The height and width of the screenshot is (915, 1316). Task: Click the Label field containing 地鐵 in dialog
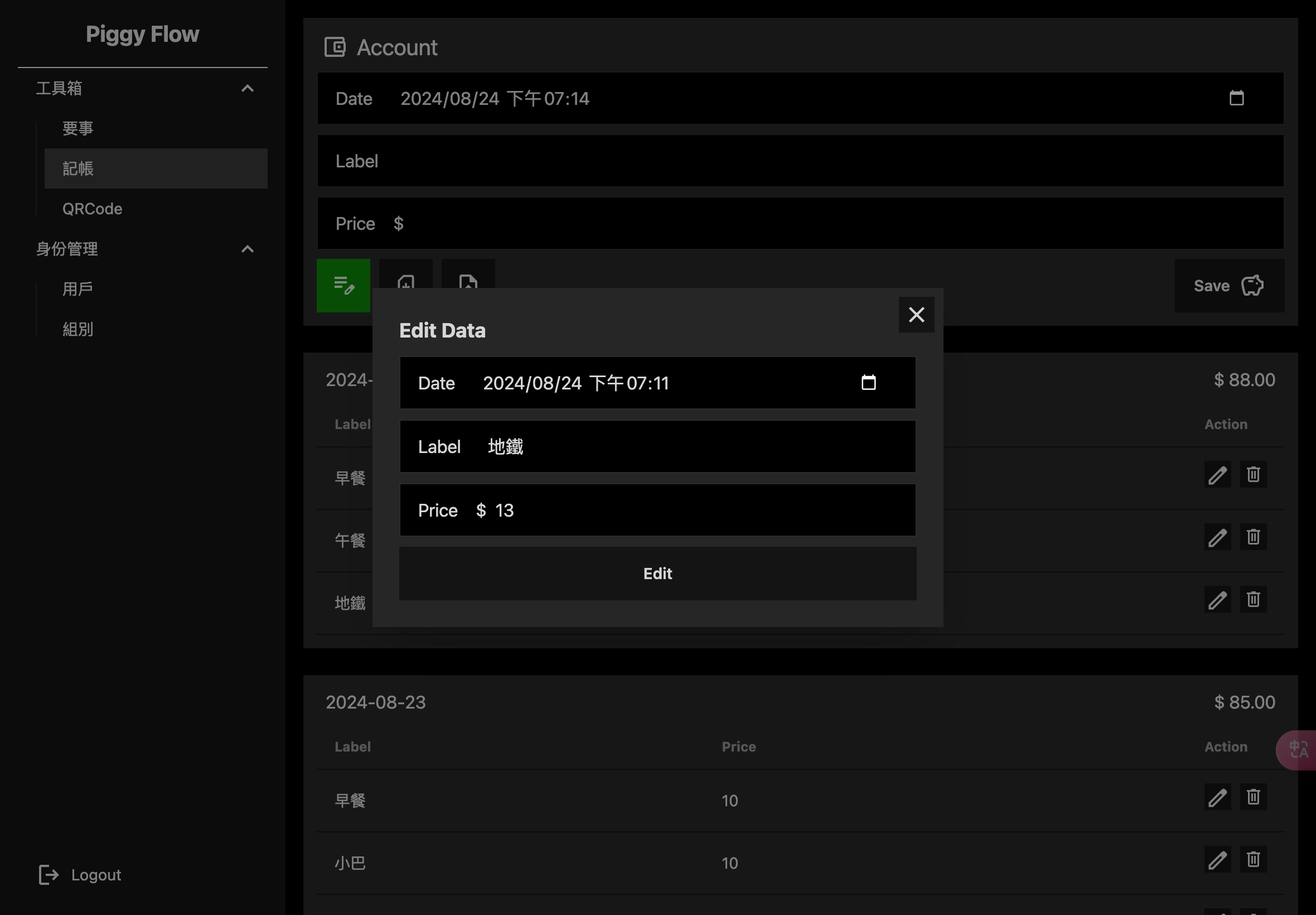click(x=657, y=446)
